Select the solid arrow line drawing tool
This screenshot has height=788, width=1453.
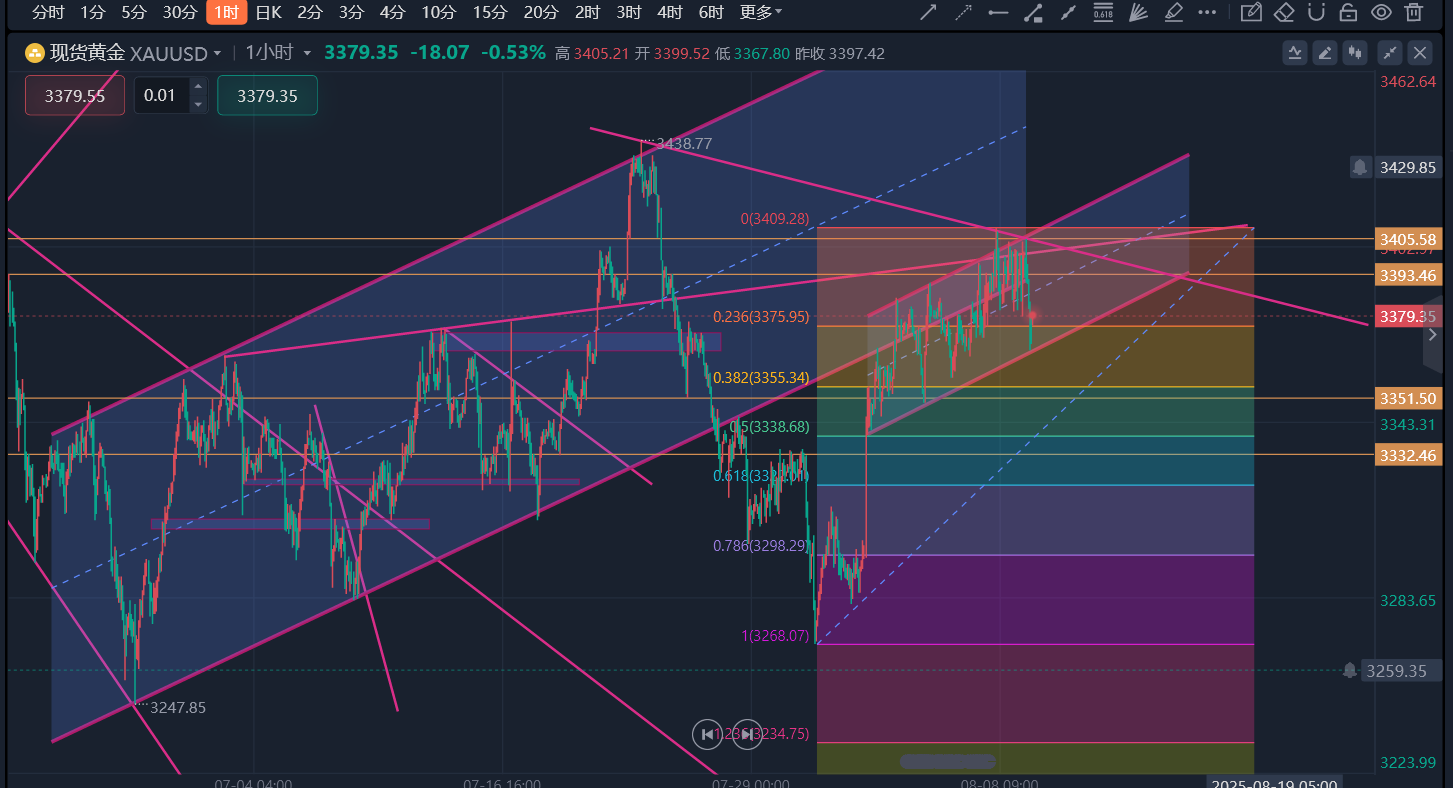coord(928,13)
